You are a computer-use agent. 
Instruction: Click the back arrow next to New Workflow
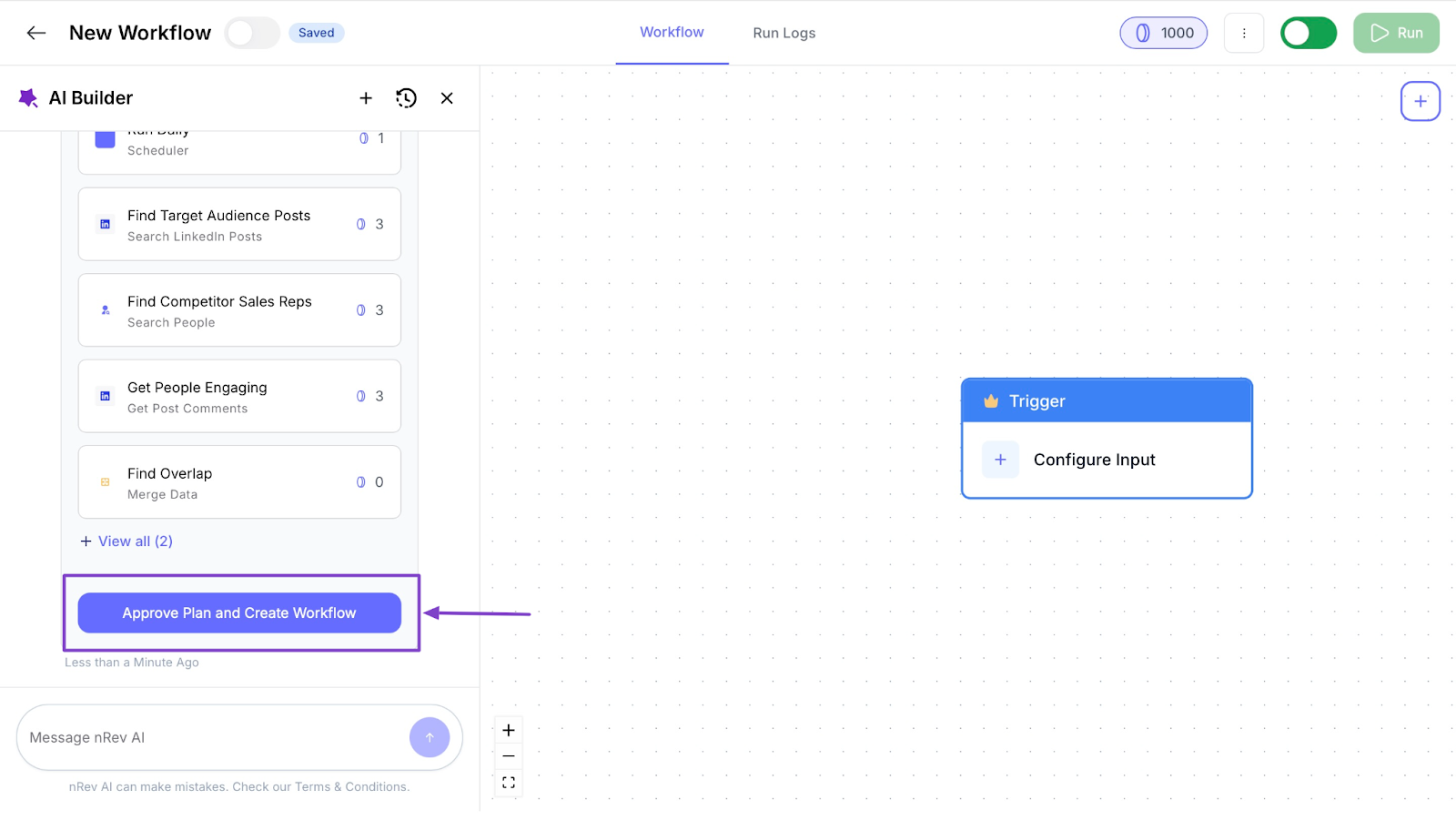(35, 32)
